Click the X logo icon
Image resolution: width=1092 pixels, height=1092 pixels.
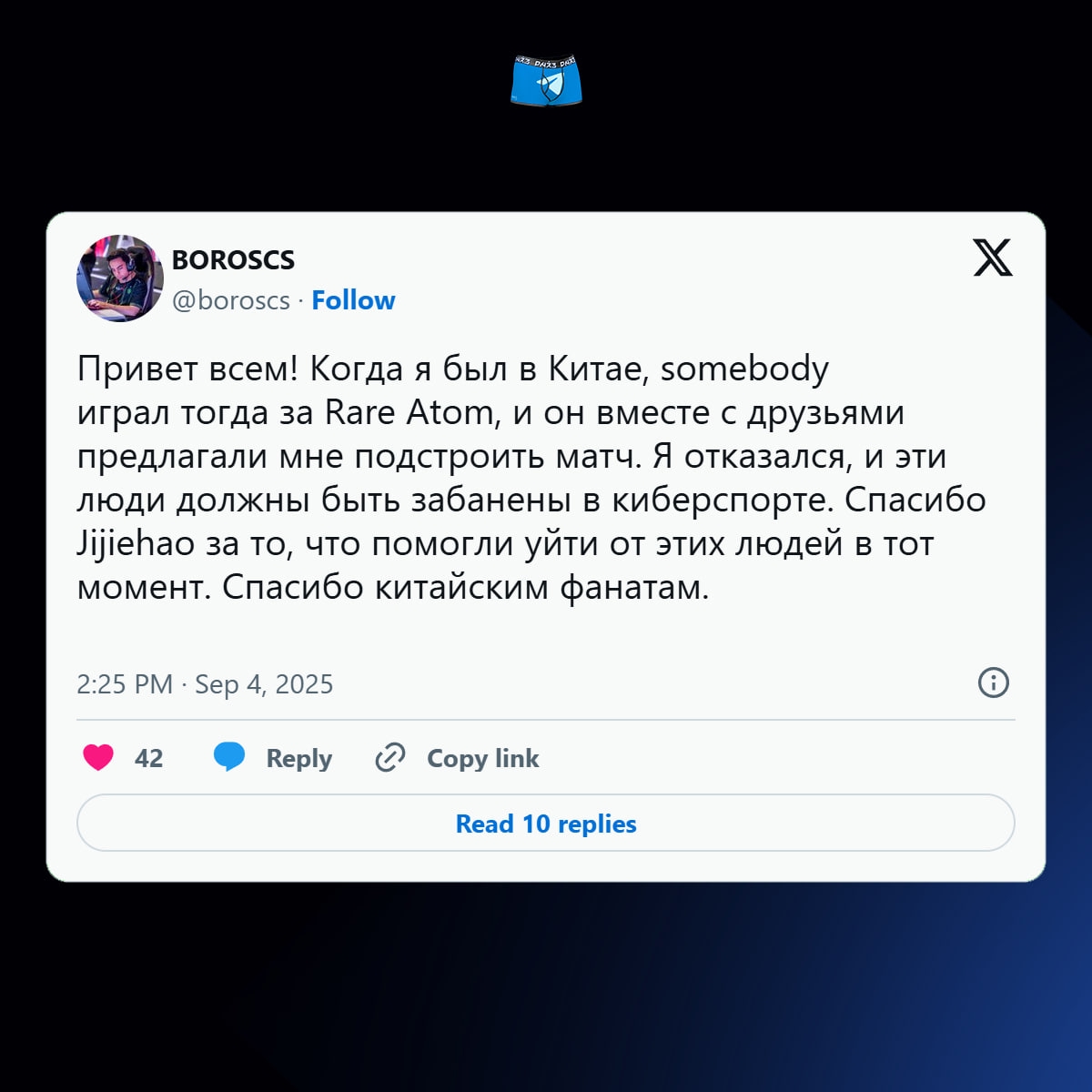pyautogui.click(x=993, y=258)
